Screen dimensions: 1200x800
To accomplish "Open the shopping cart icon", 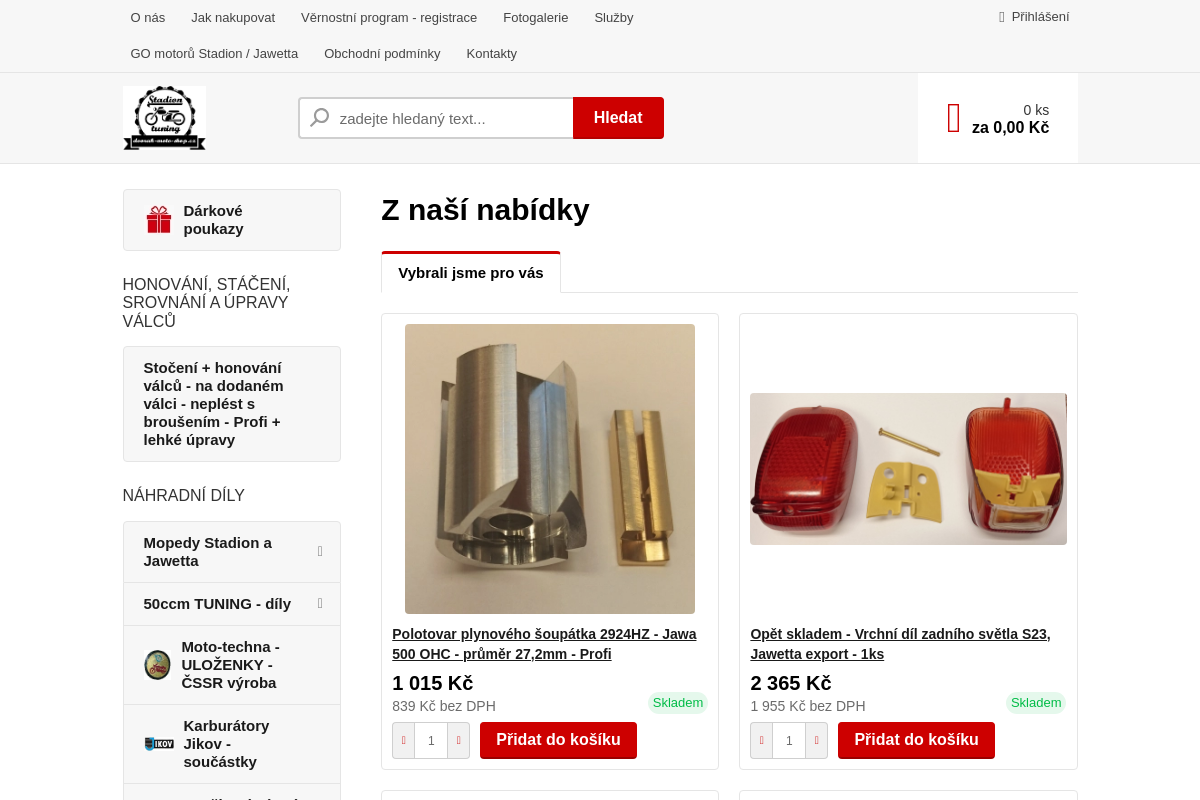I will (954, 118).
